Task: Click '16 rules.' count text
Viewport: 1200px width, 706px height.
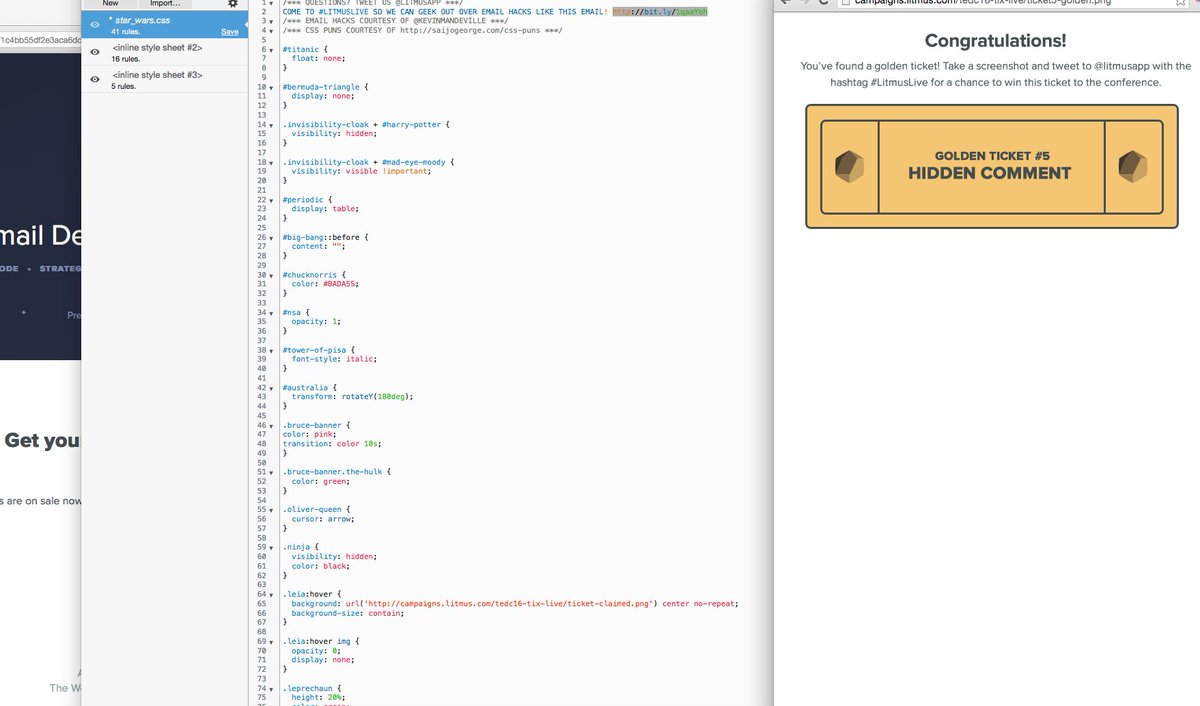Action: pyautogui.click(x=127, y=59)
